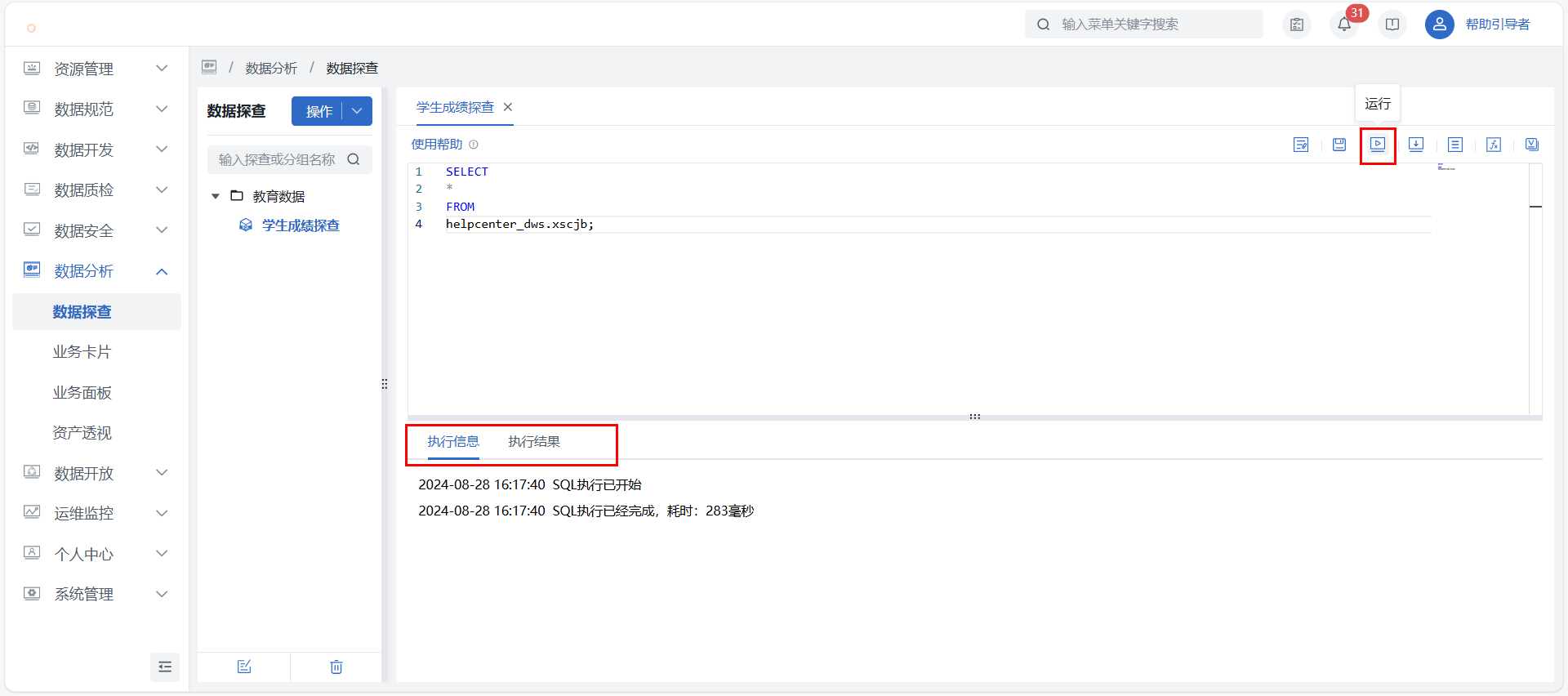Click the task list icon in header
The height and width of the screenshot is (696, 1568).
1297,25
